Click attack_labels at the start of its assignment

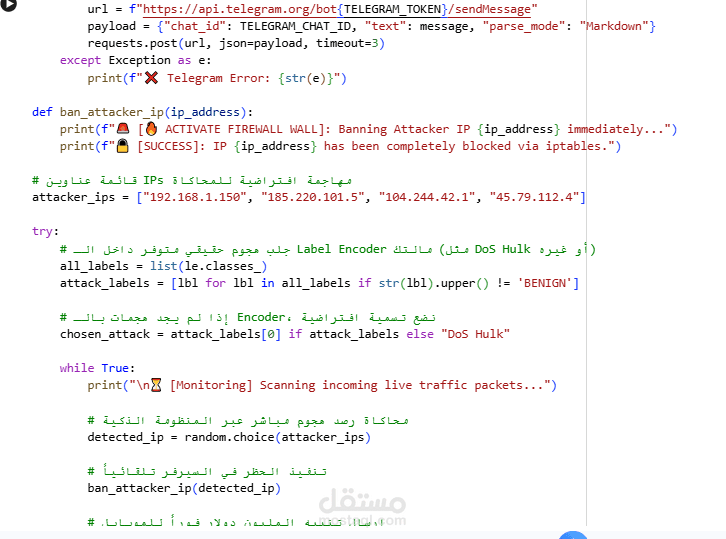click(x=105, y=283)
